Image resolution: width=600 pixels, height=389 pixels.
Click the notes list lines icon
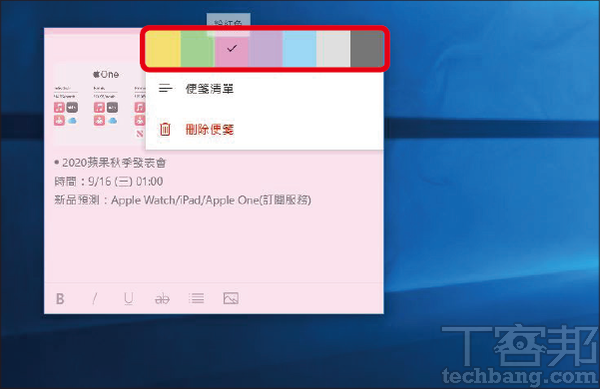(165, 89)
